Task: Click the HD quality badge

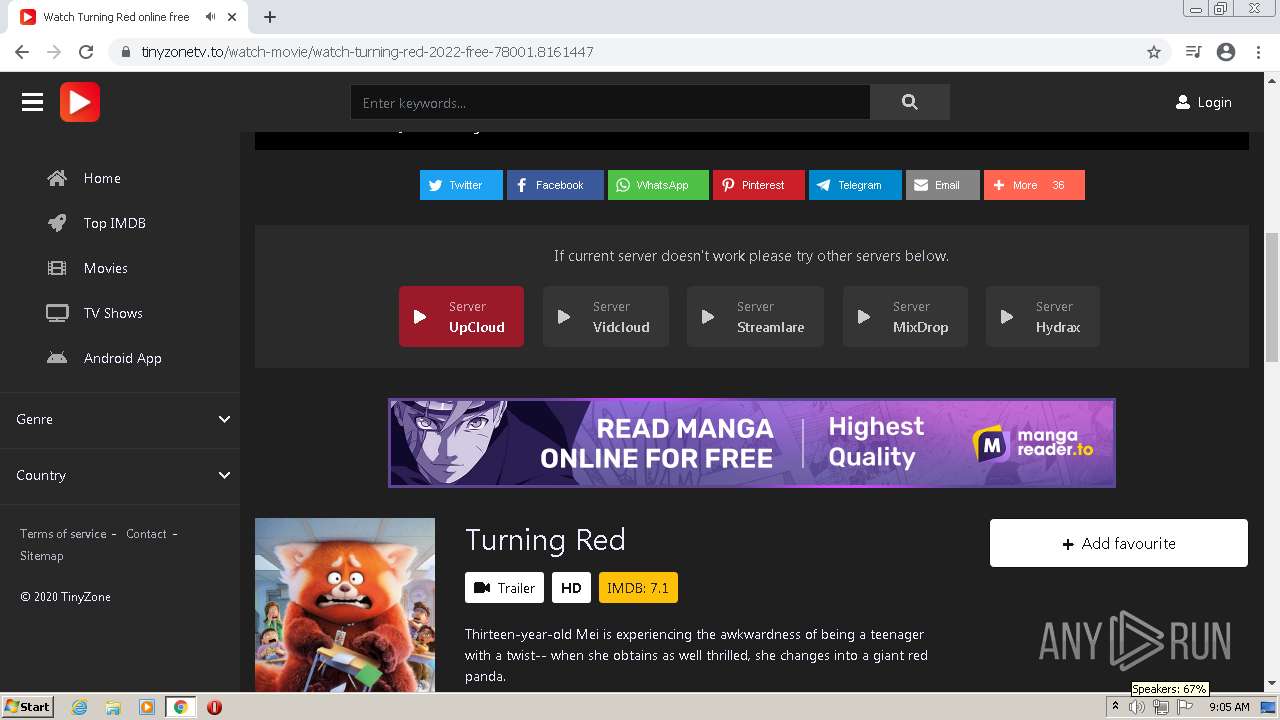Action: [571, 588]
